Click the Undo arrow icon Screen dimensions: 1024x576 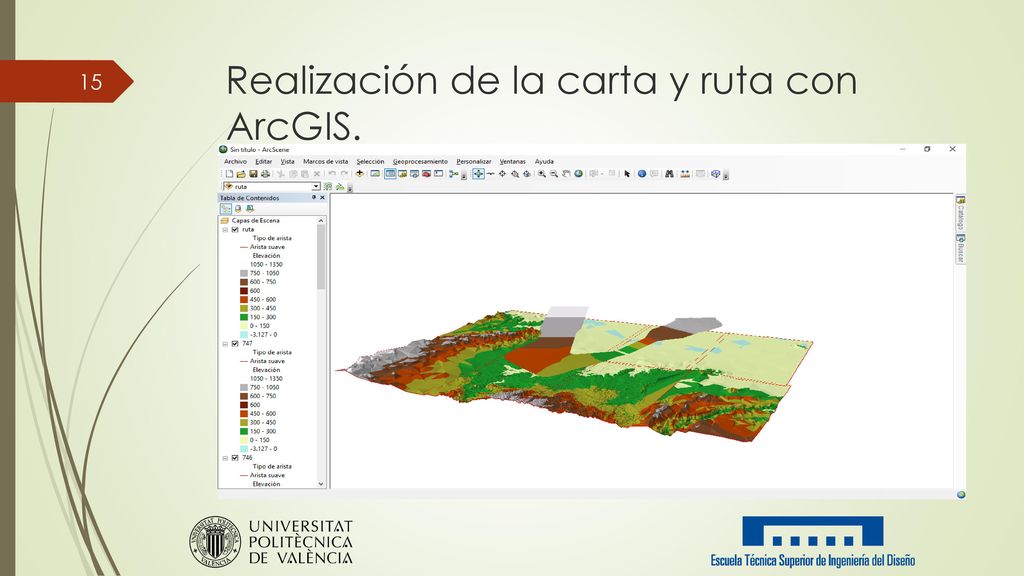pos(332,174)
